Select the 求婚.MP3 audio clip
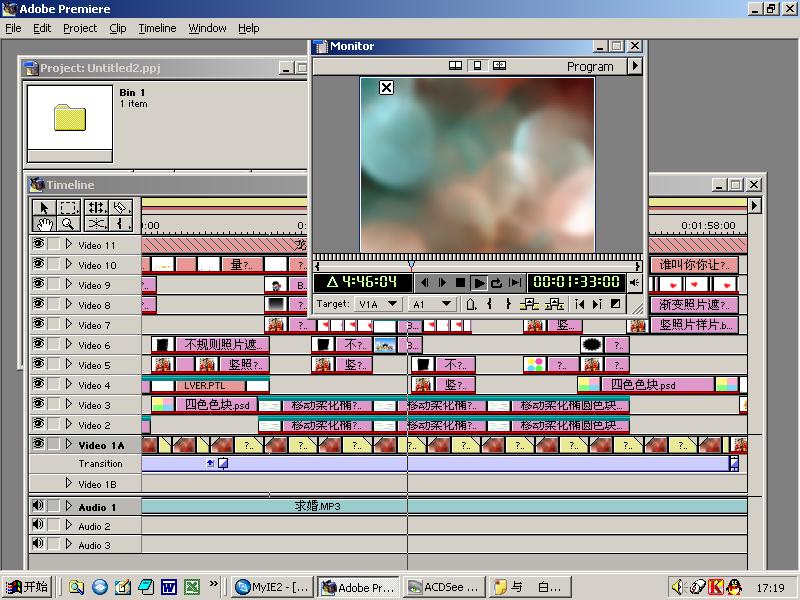 tap(444, 506)
